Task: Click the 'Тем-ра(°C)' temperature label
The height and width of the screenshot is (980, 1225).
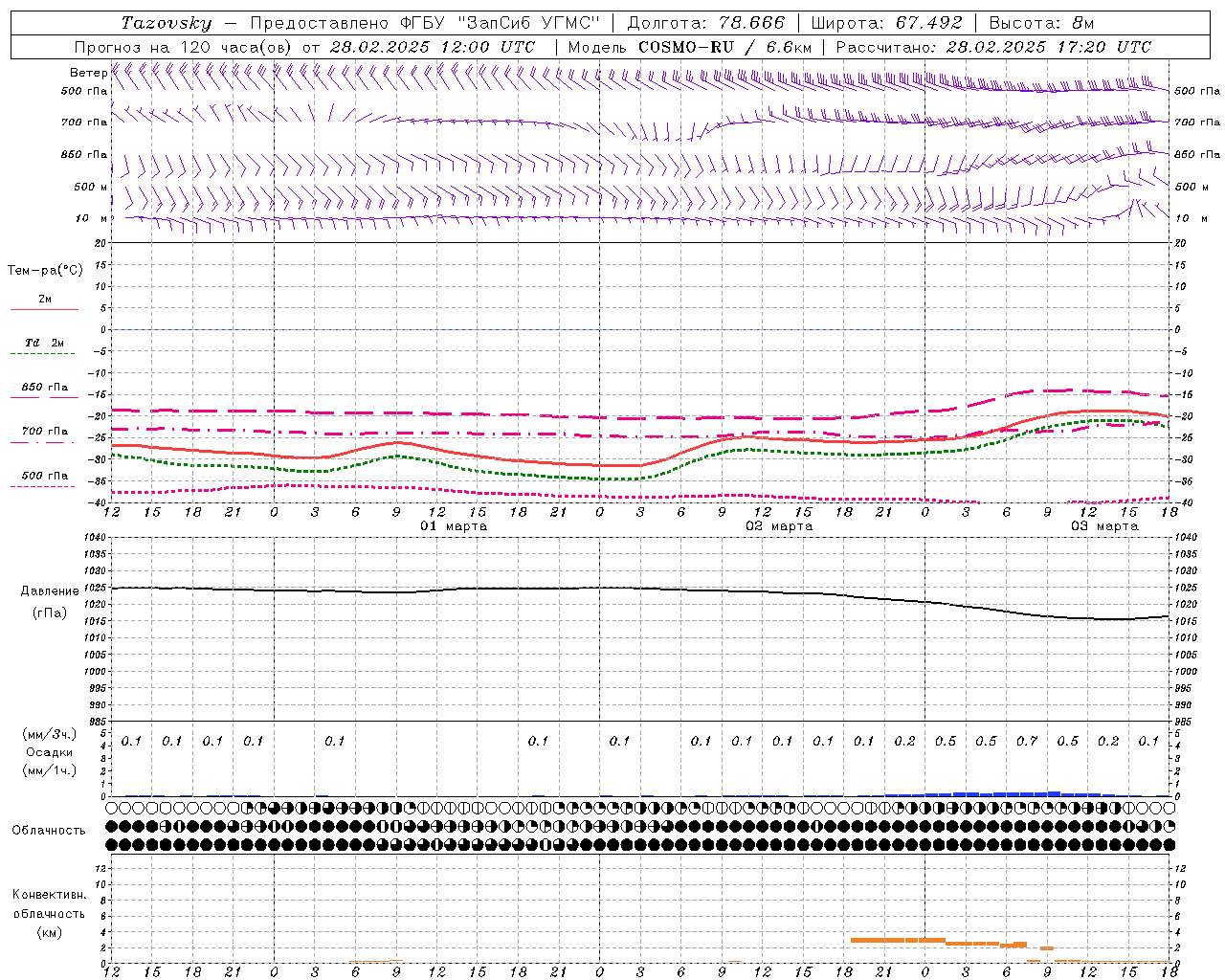Action: [45, 271]
